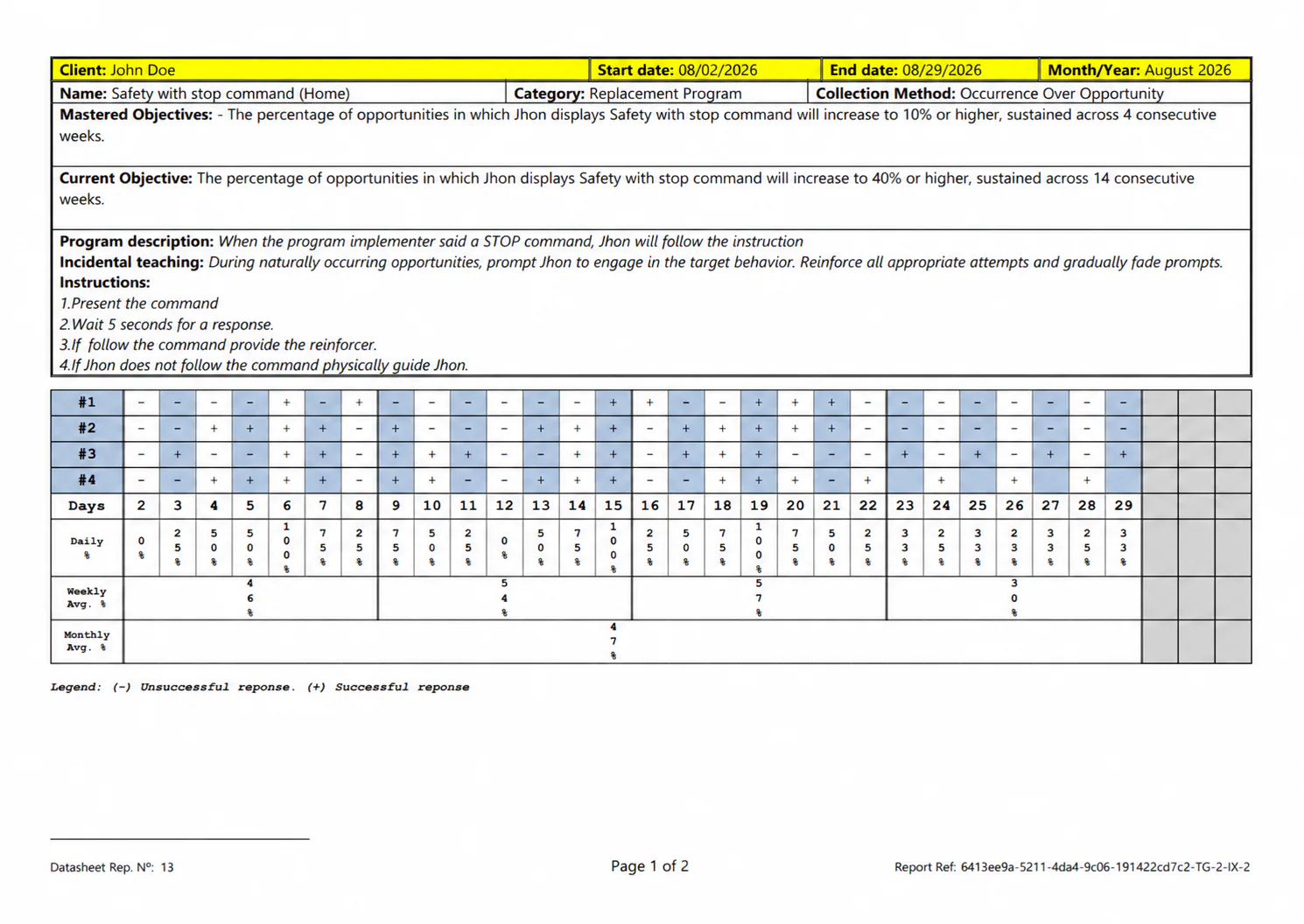Click the "Current Objective:" label

pyautogui.click(x=125, y=178)
